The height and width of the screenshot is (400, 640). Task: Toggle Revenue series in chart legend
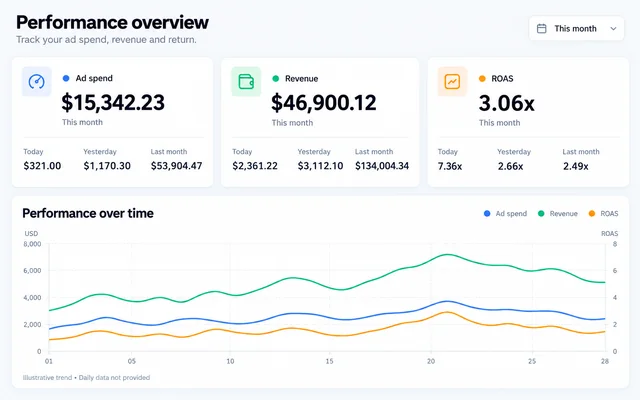(558, 213)
